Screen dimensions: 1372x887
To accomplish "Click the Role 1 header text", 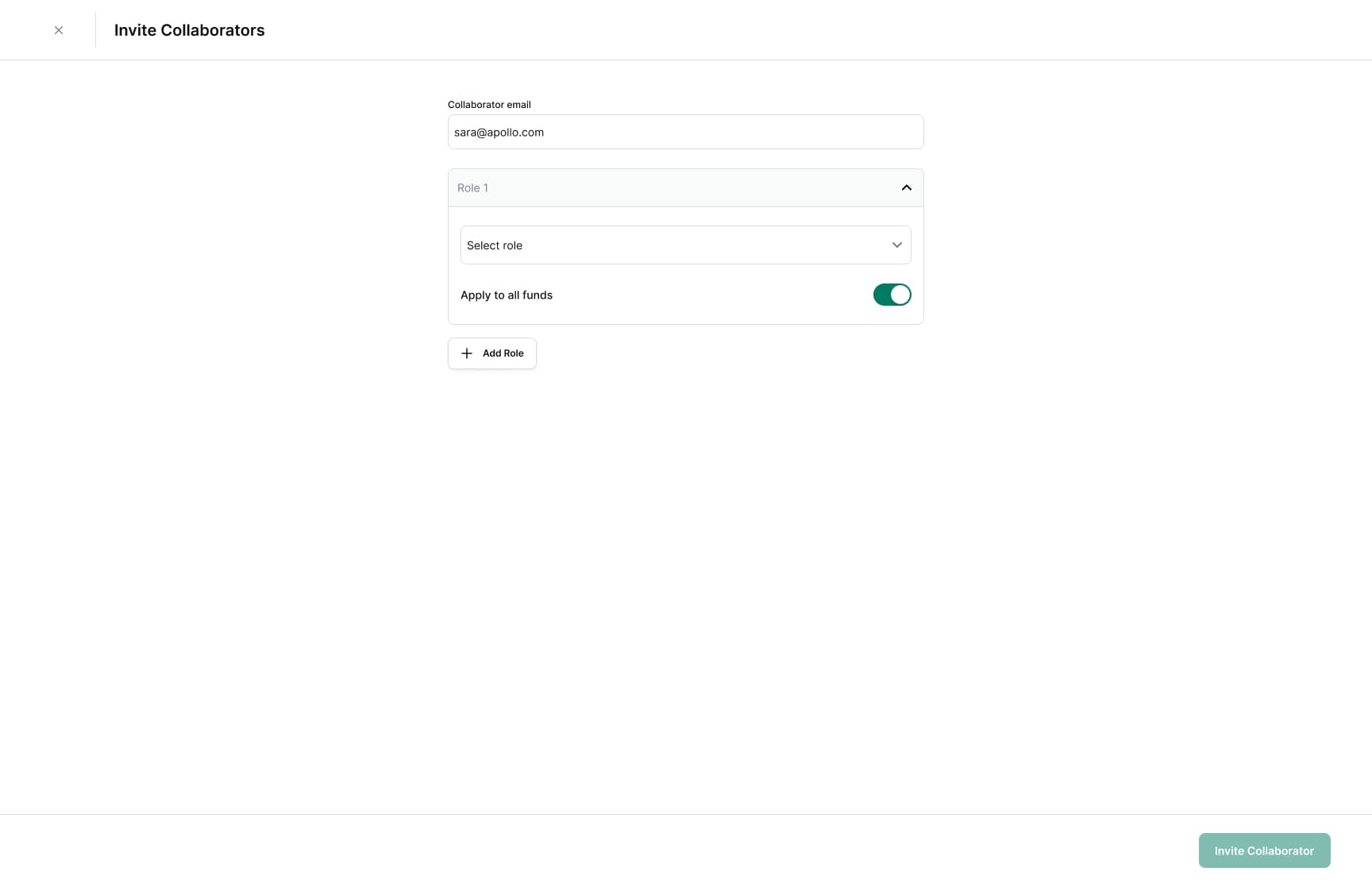I will pos(472,188).
